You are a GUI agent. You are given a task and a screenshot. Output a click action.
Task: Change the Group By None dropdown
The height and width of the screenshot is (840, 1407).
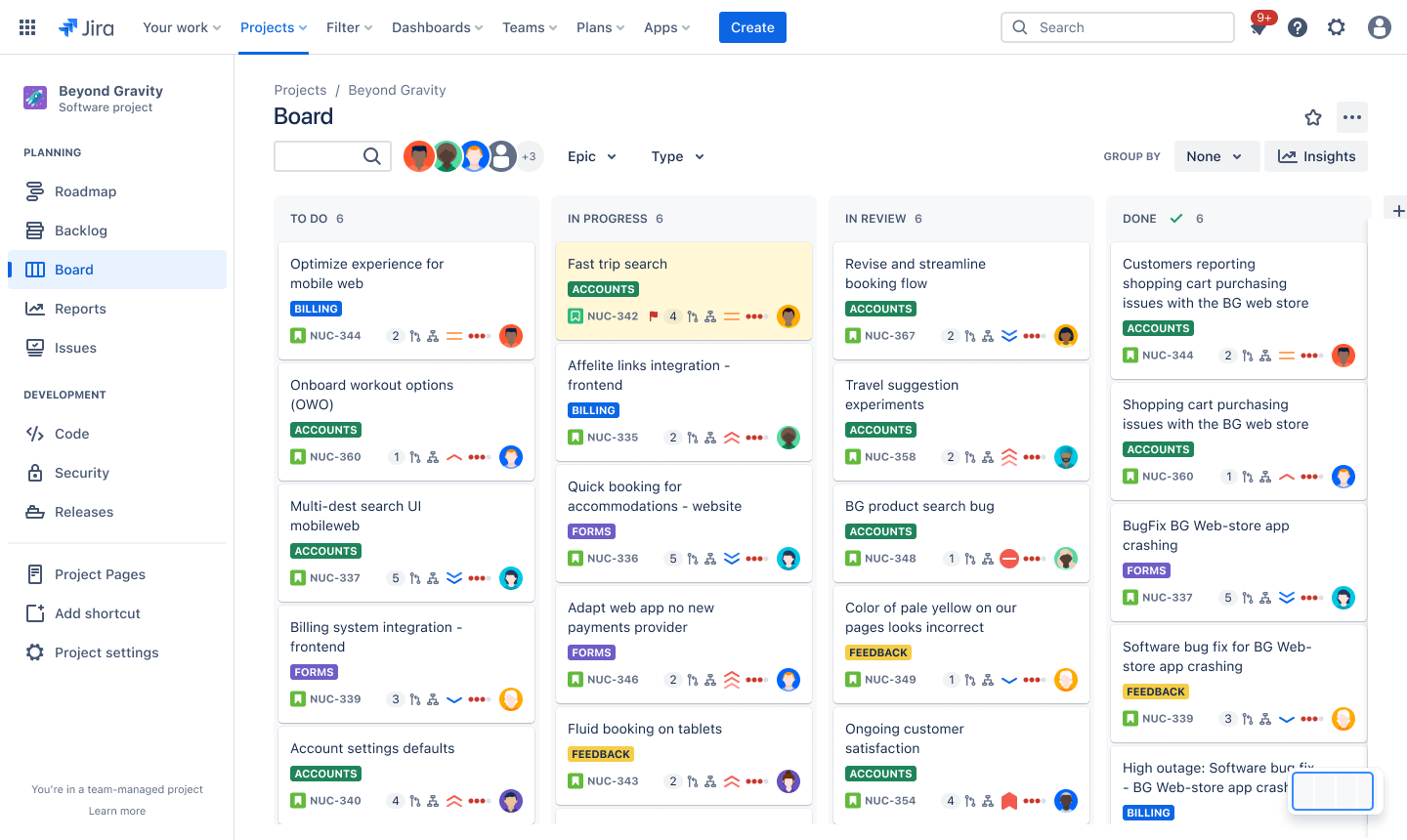coord(1216,156)
